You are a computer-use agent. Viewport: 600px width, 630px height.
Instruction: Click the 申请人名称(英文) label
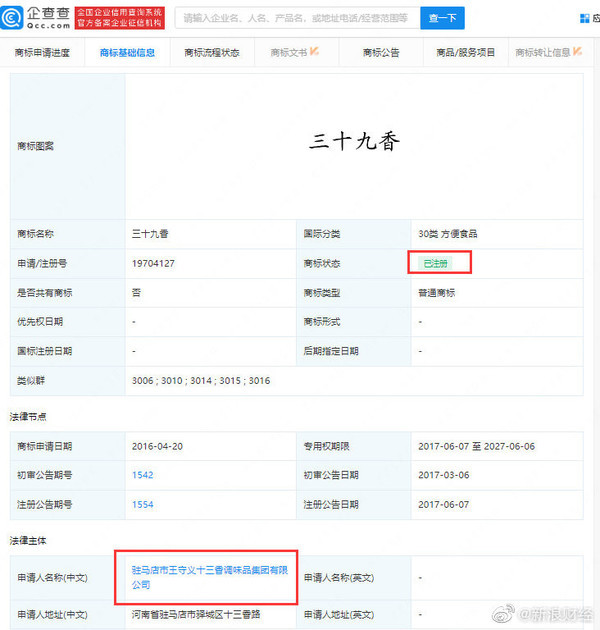point(339,578)
